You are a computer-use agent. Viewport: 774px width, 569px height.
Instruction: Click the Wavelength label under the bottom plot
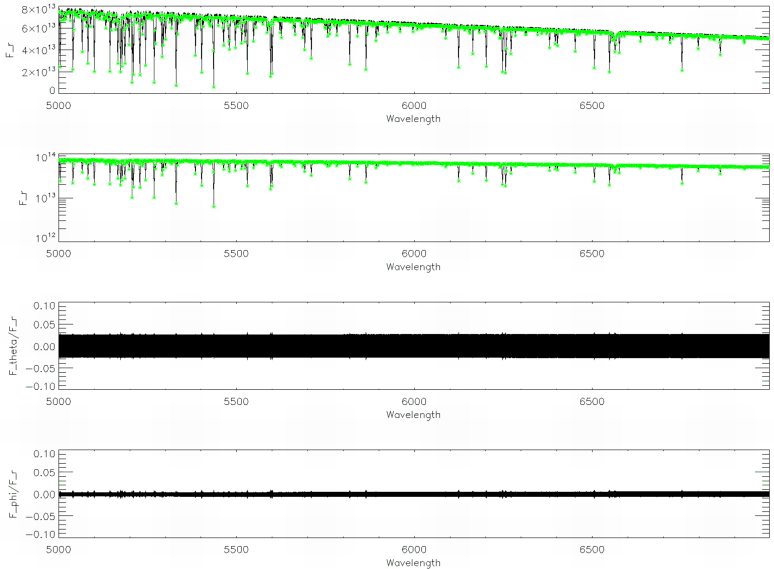(x=412, y=563)
